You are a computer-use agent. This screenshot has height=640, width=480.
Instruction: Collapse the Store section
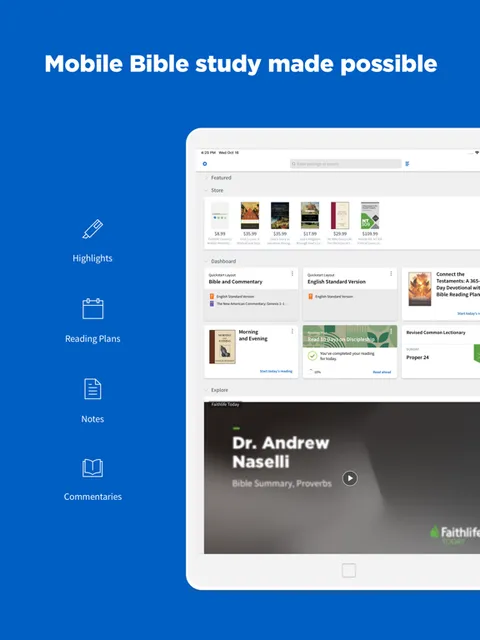coord(206,191)
